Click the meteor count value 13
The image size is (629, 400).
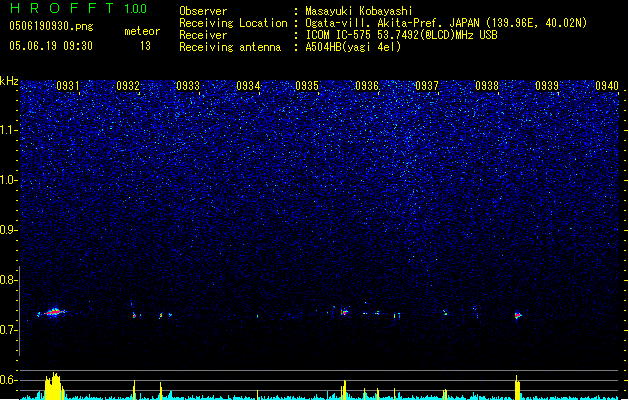pos(145,46)
